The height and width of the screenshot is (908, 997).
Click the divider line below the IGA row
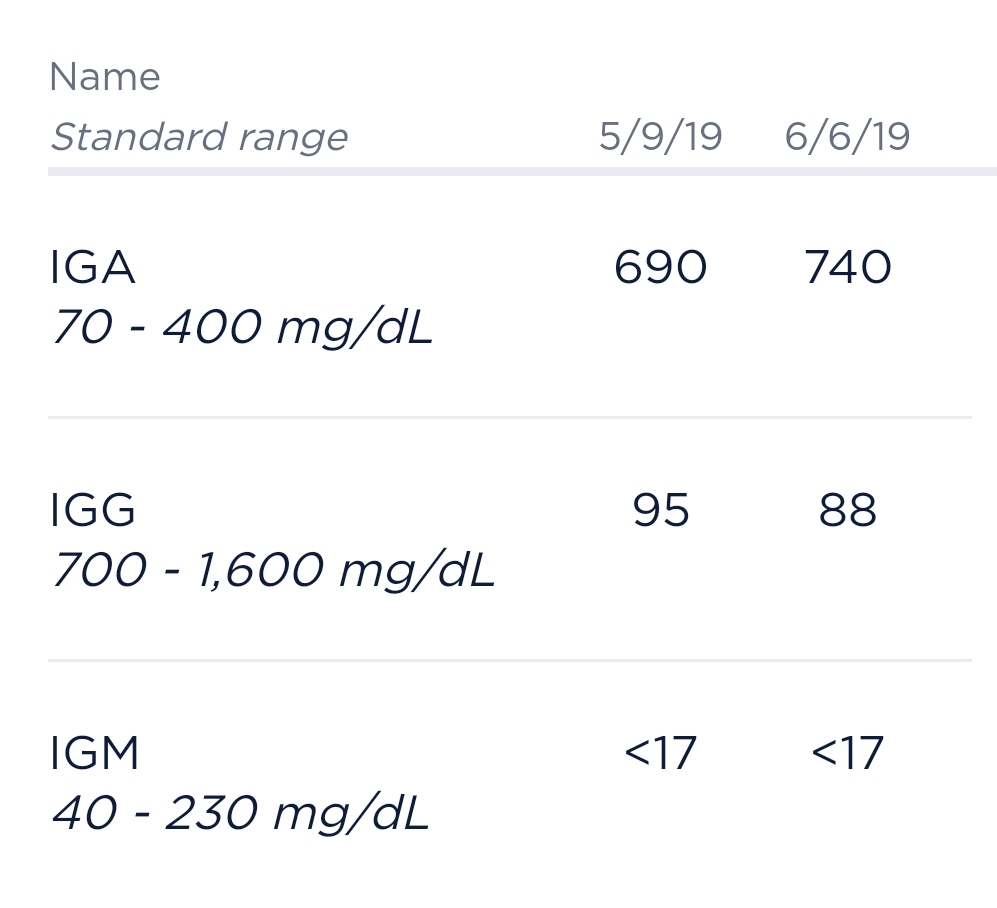pyautogui.click(x=510, y=417)
